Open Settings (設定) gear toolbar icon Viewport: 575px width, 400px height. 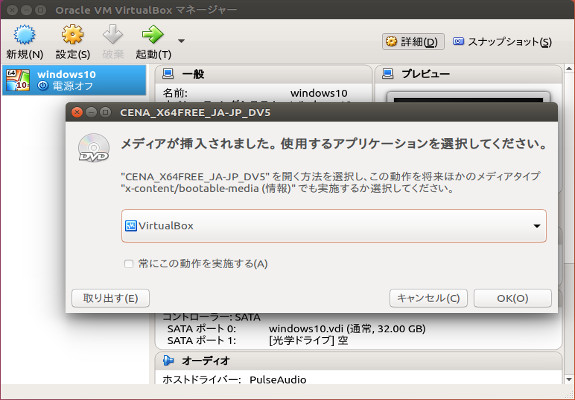(x=73, y=35)
